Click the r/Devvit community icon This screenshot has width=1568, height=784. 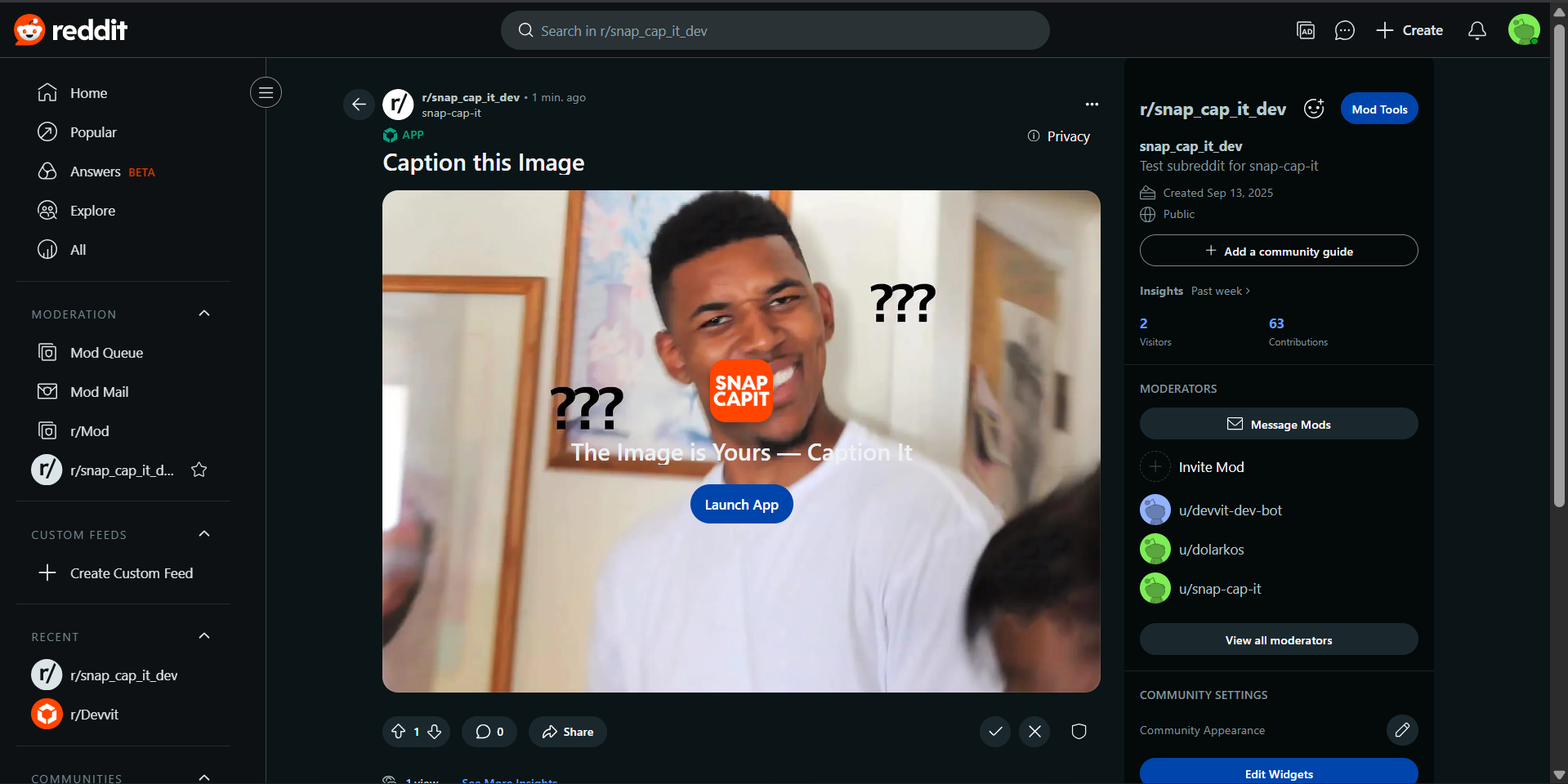(47, 714)
